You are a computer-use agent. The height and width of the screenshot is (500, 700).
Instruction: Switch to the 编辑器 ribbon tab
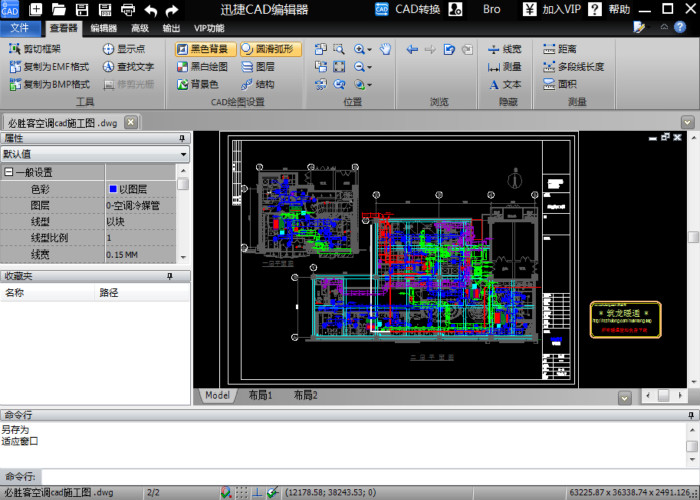(104, 28)
